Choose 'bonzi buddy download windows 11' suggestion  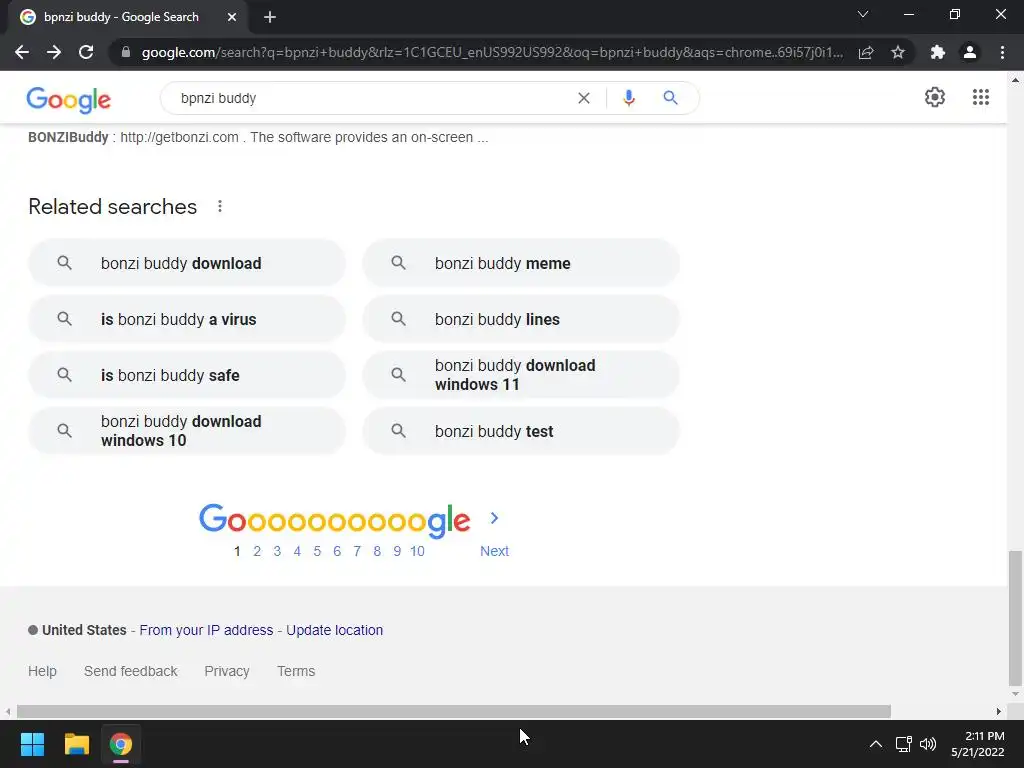click(521, 375)
